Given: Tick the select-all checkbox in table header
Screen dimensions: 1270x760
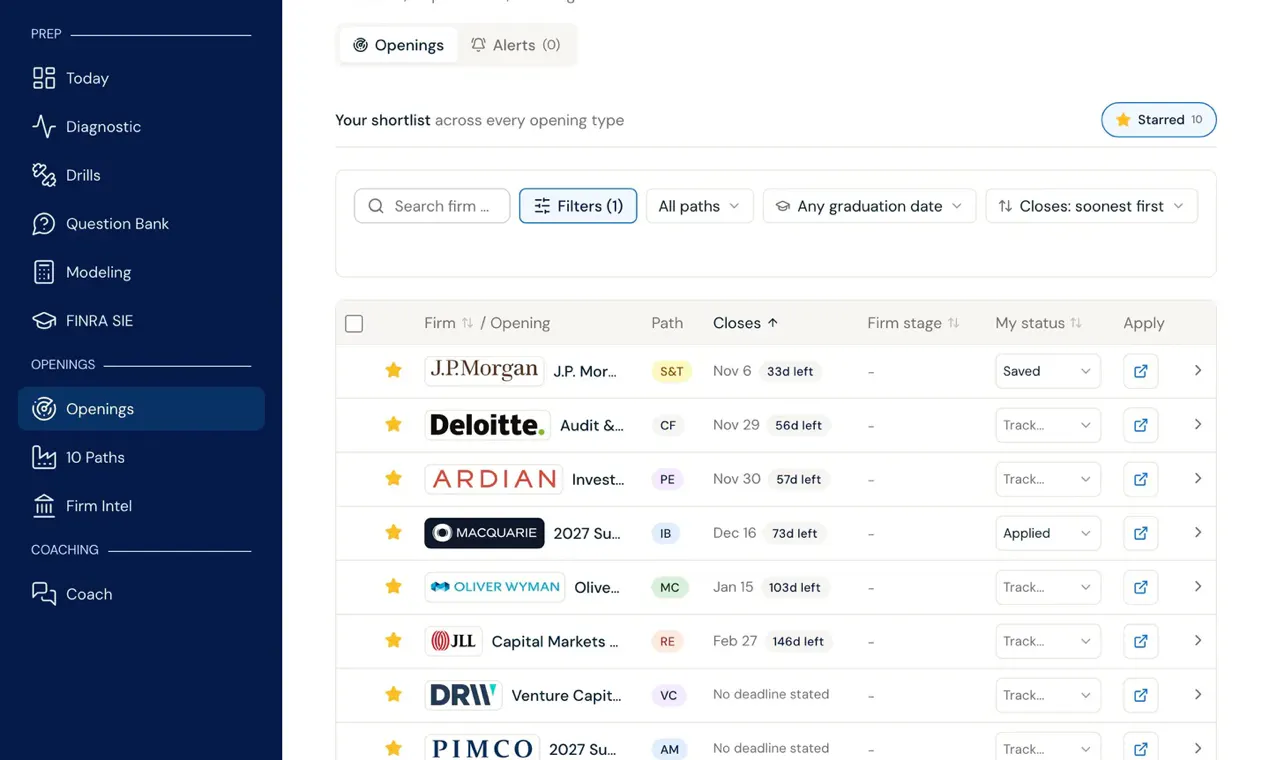Looking at the screenshot, I should [x=354, y=323].
